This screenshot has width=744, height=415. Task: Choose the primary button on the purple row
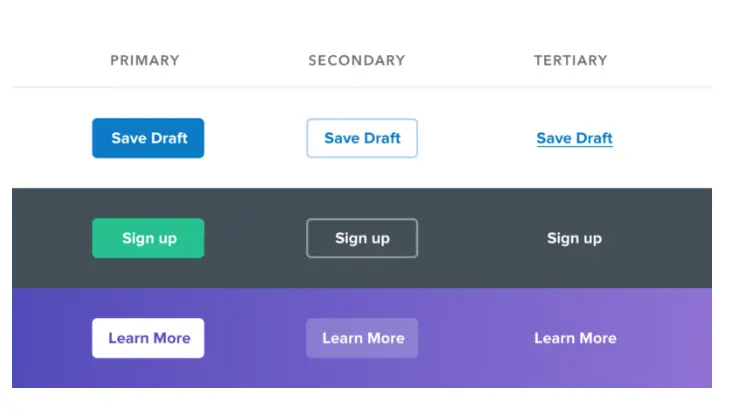148,338
